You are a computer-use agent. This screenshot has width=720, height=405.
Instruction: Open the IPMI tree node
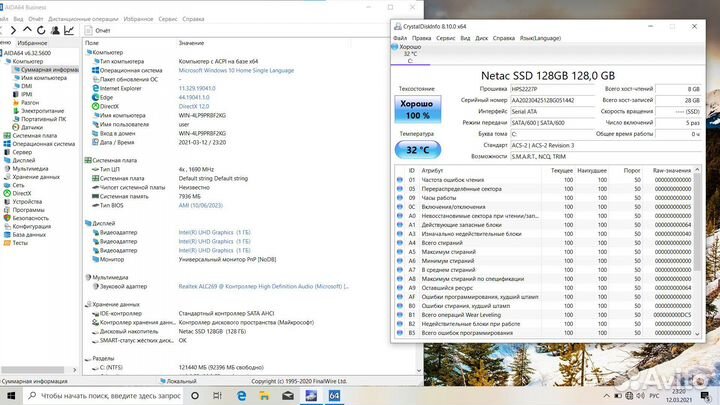coord(23,94)
